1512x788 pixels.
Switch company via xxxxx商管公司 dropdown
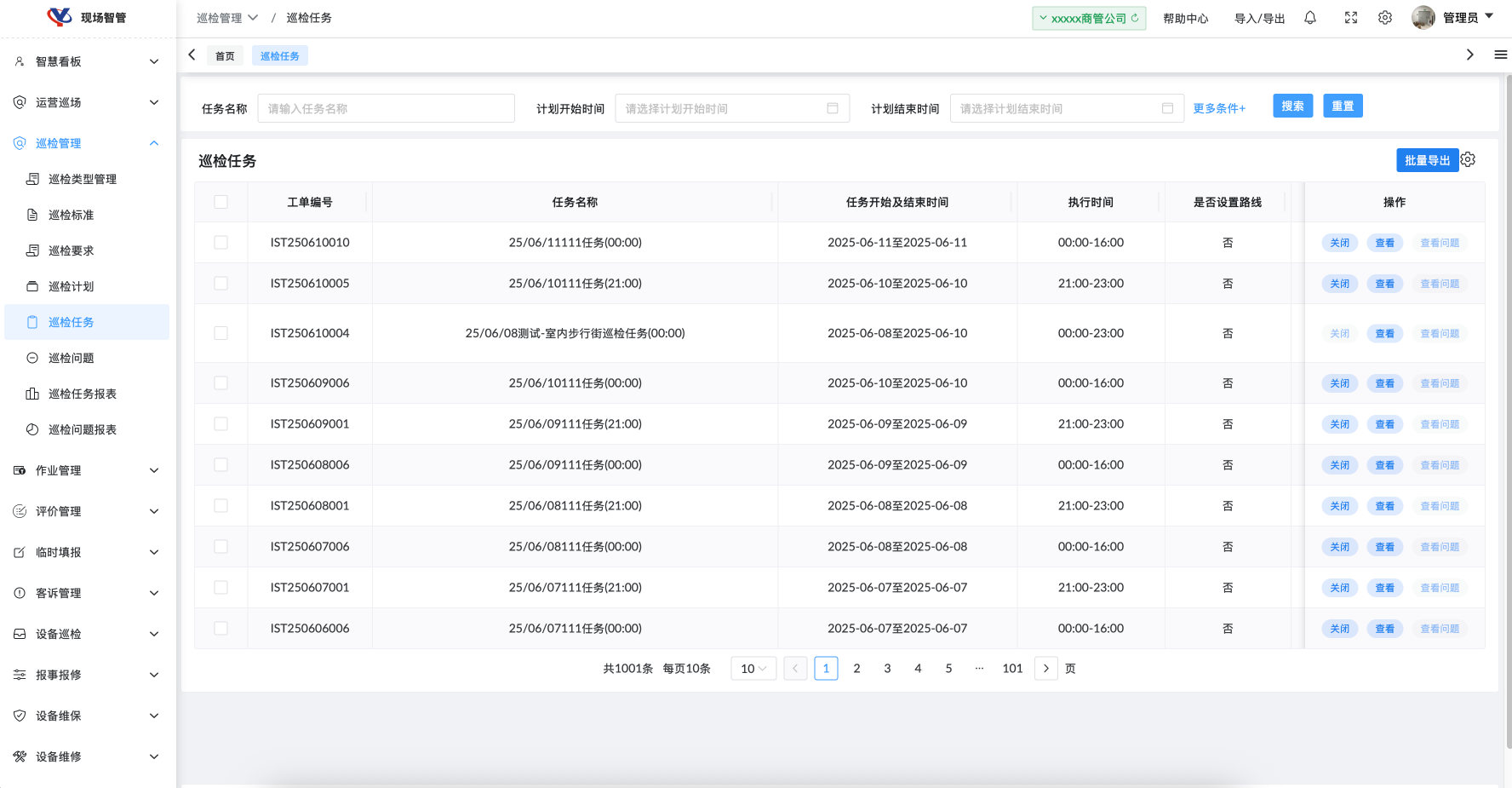tap(1089, 18)
